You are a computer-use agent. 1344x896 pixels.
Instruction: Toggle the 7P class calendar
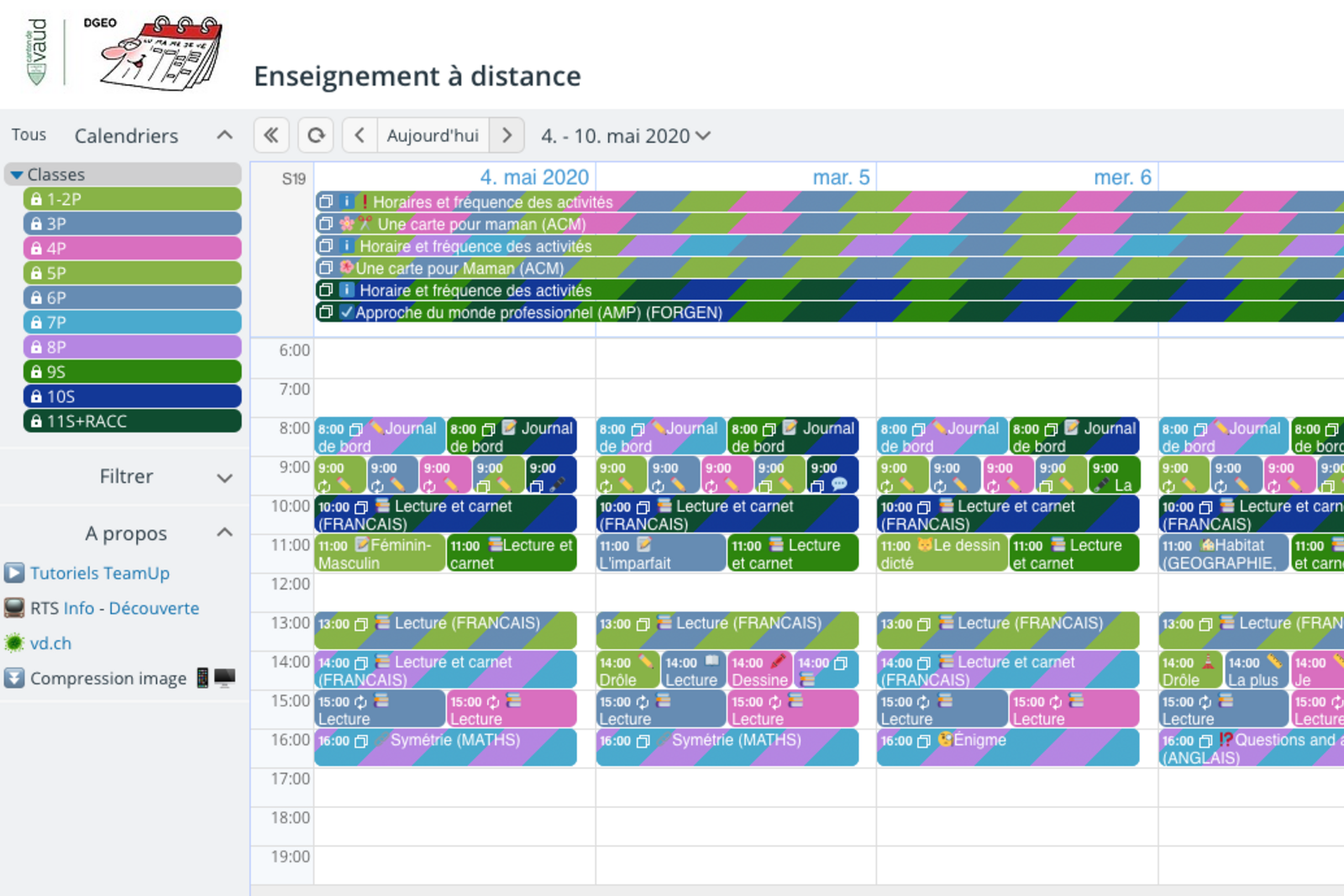[x=132, y=322]
